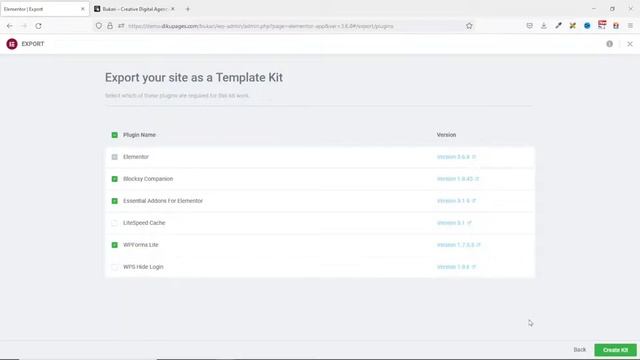The image size is (640, 360).
Task: Click the Create Kit button
Action: (615, 350)
